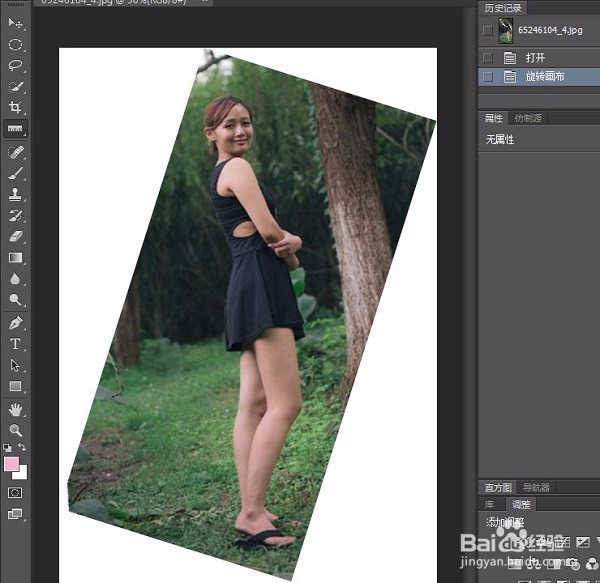Select the 打开 history state
The width and height of the screenshot is (600, 583).
point(539,58)
